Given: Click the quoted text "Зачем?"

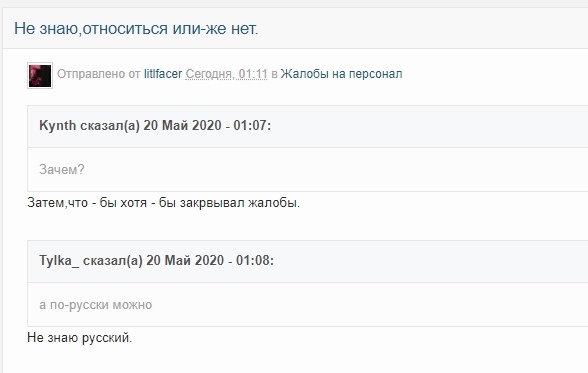Looking at the screenshot, I should click(x=62, y=169).
